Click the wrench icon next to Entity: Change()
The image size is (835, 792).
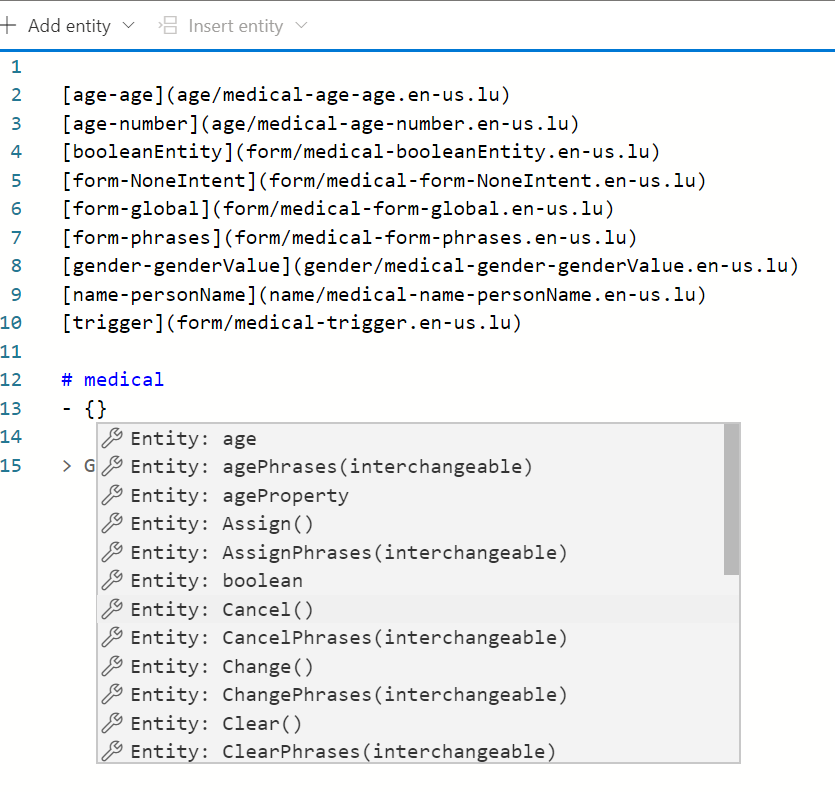click(x=110, y=666)
